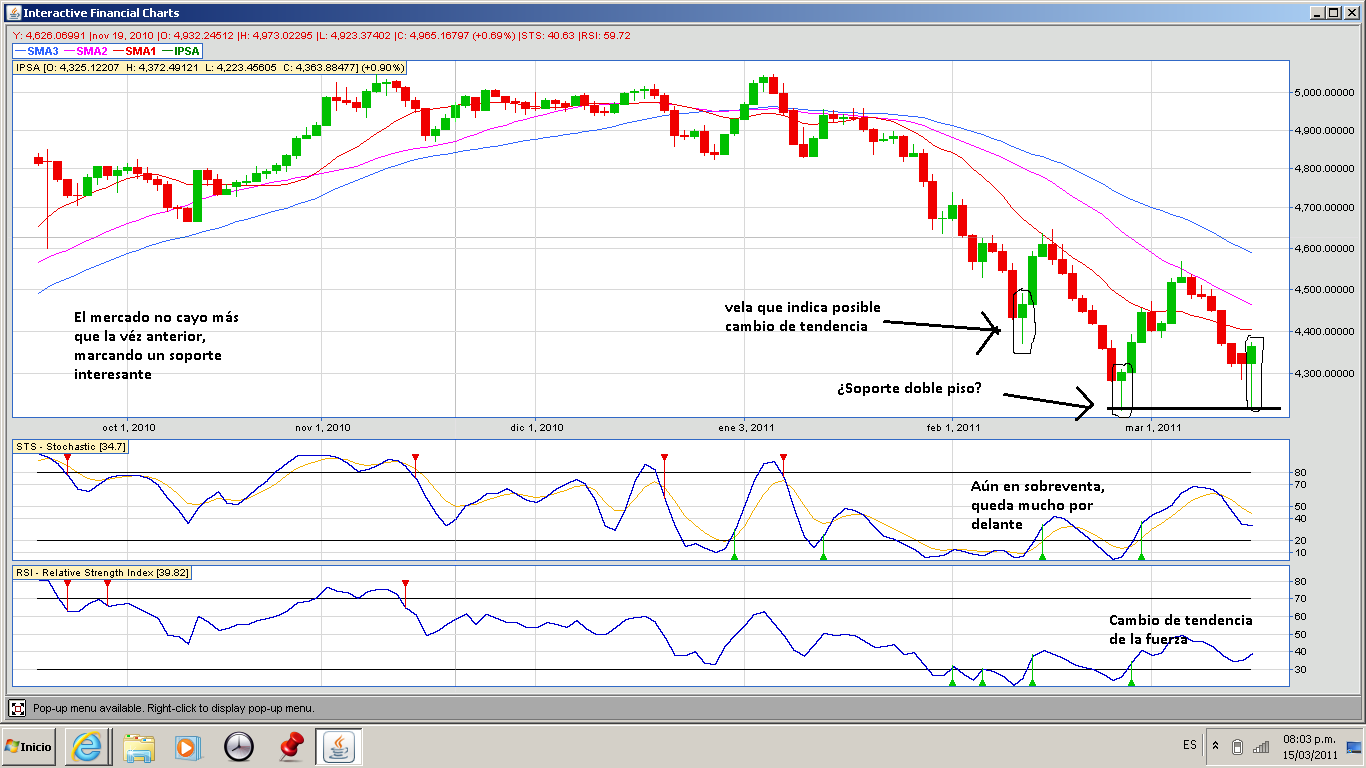Click the dic 1, 2010 date axis label
The width and height of the screenshot is (1366, 768).
click(x=537, y=427)
